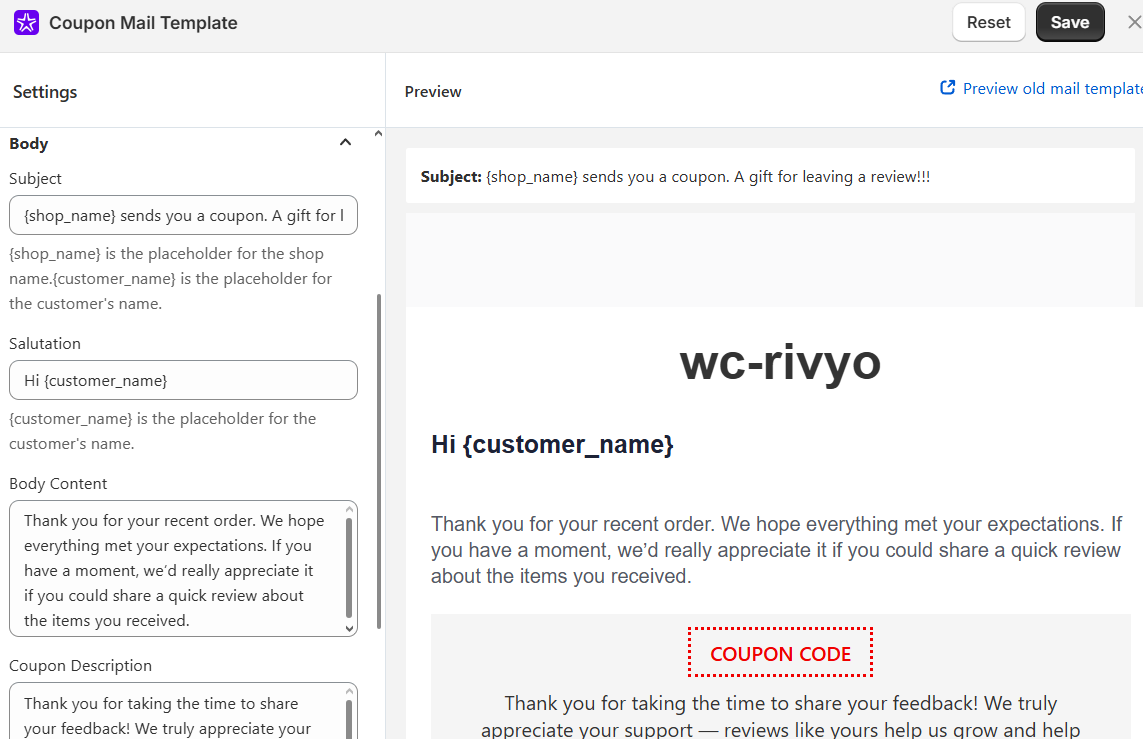Image resolution: width=1143 pixels, height=739 pixels.
Task: Click the Coupon Description field label
Action: pyautogui.click(x=80, y=665)
